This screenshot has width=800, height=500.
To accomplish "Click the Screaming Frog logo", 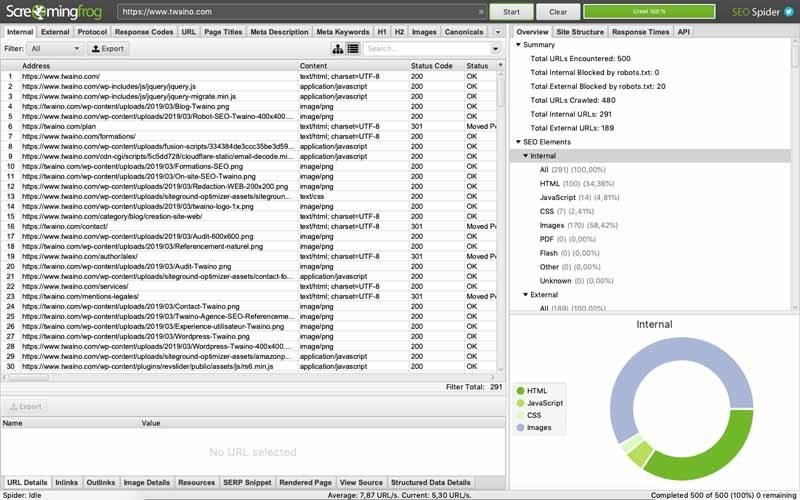I will (x=54, y=12).
